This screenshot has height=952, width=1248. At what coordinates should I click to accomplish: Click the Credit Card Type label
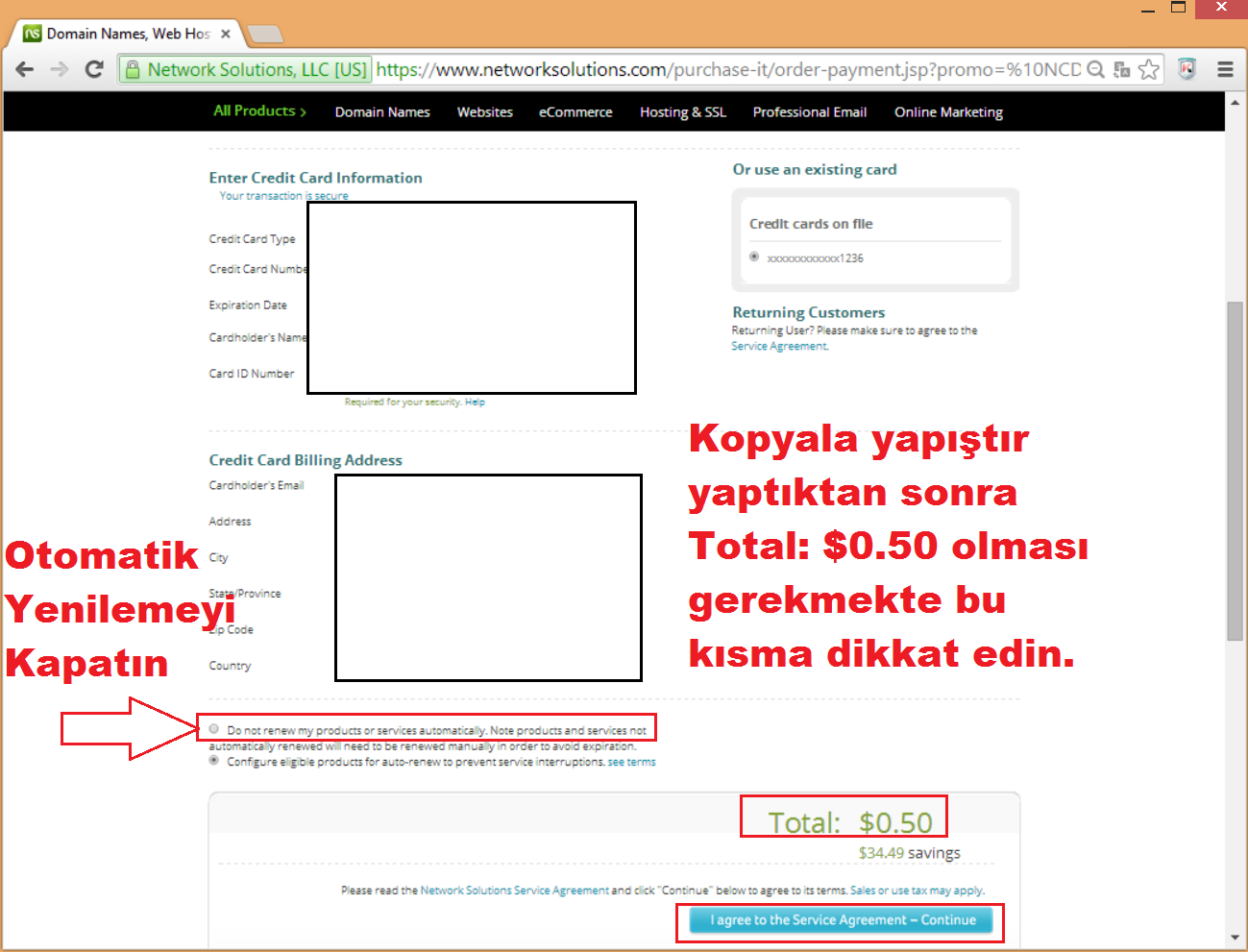pyautogui.click(x=252, y=239)
